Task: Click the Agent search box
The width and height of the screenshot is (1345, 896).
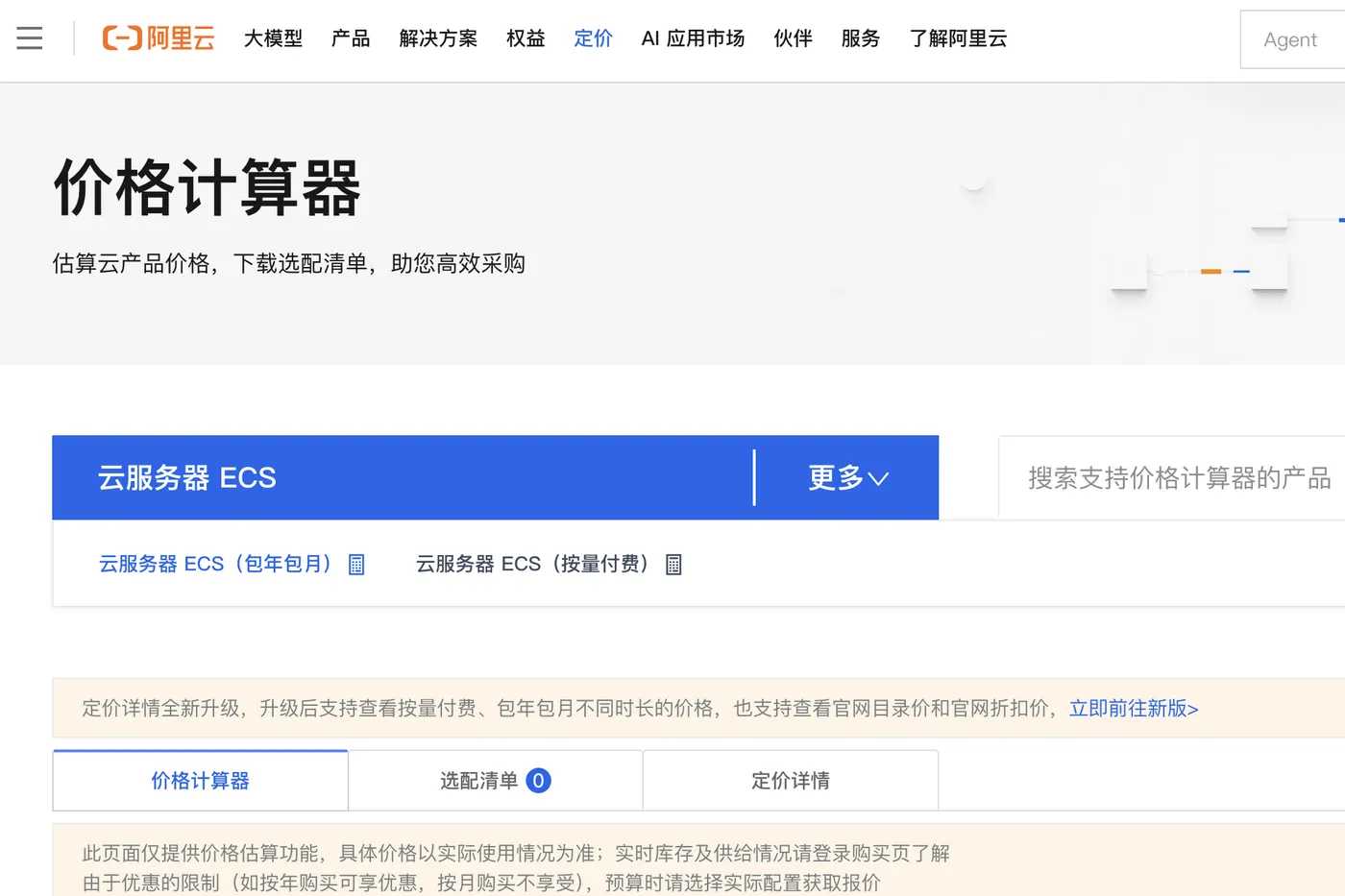Action: [x=1293, y=39]
